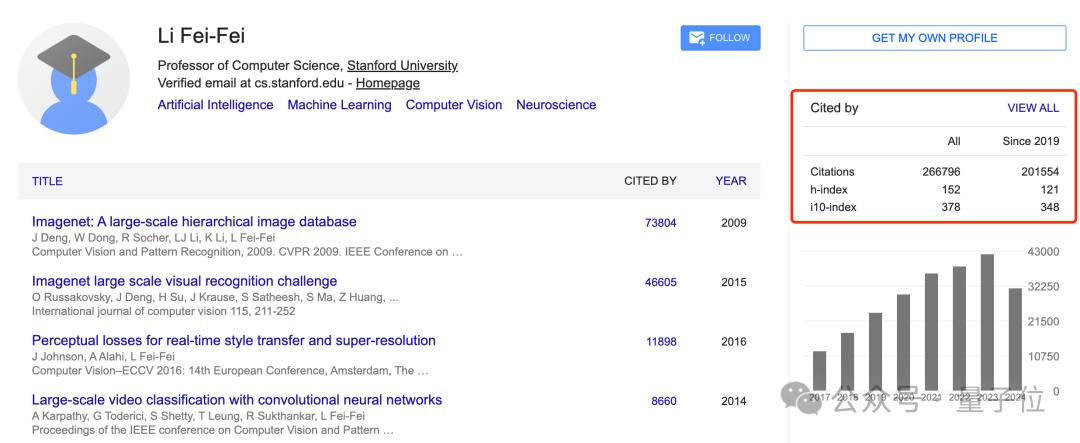Click the since-2019 citations value 201554
The image size is (1080, 443).
click(x=1040, y=172)
